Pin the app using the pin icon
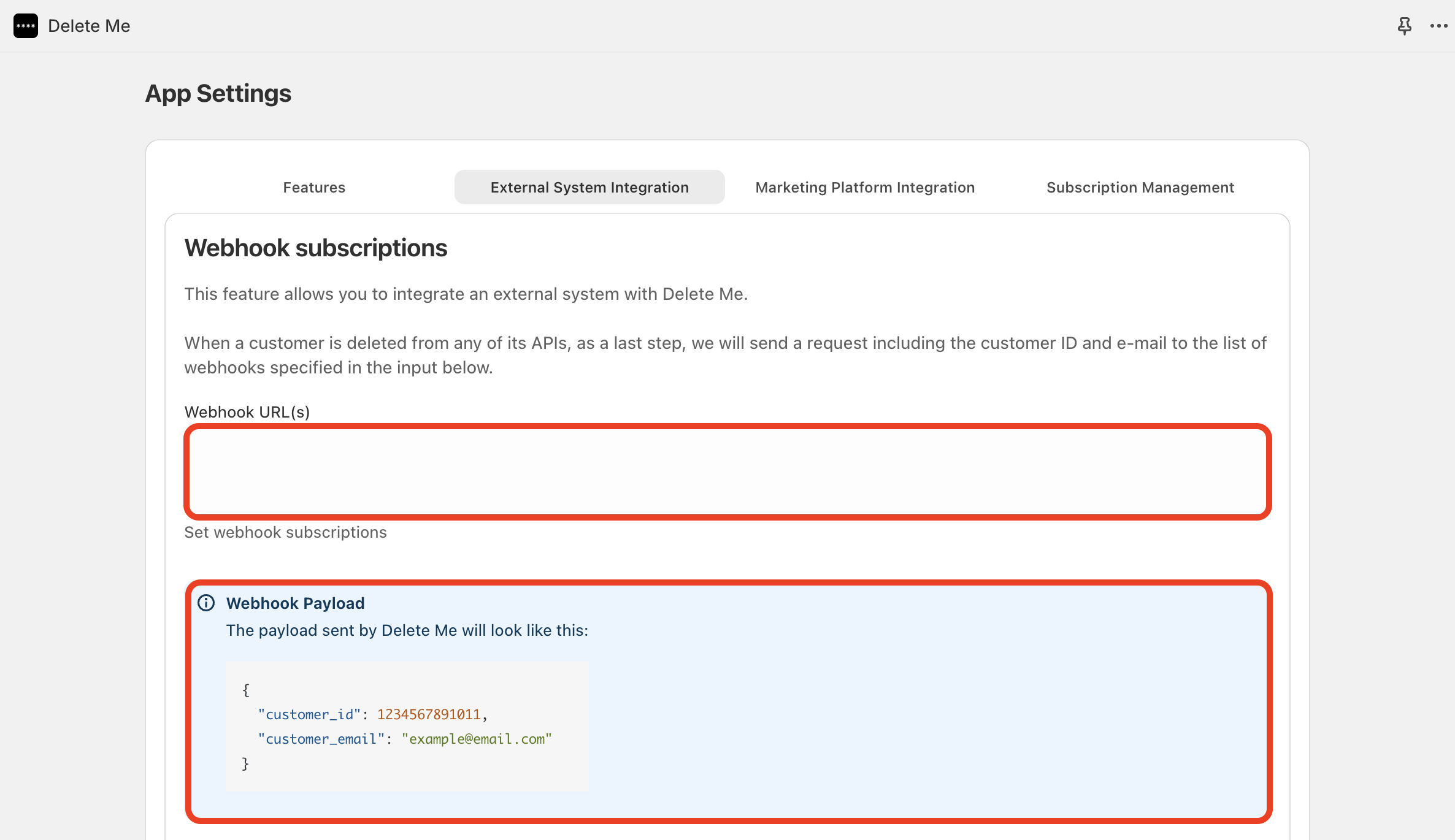Image resolution: width=1455 pixels, height=840 pixels. point(1404,26)
